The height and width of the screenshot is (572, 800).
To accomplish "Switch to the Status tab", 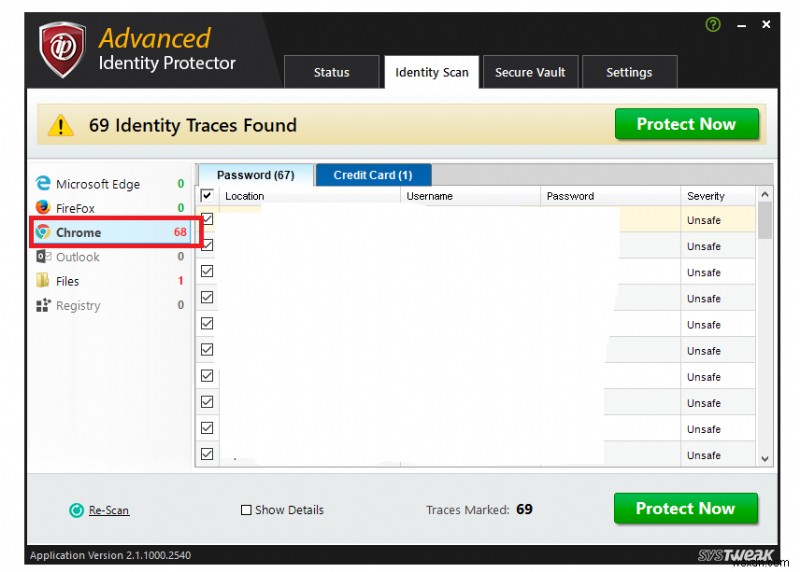I will tap(332, 72).
